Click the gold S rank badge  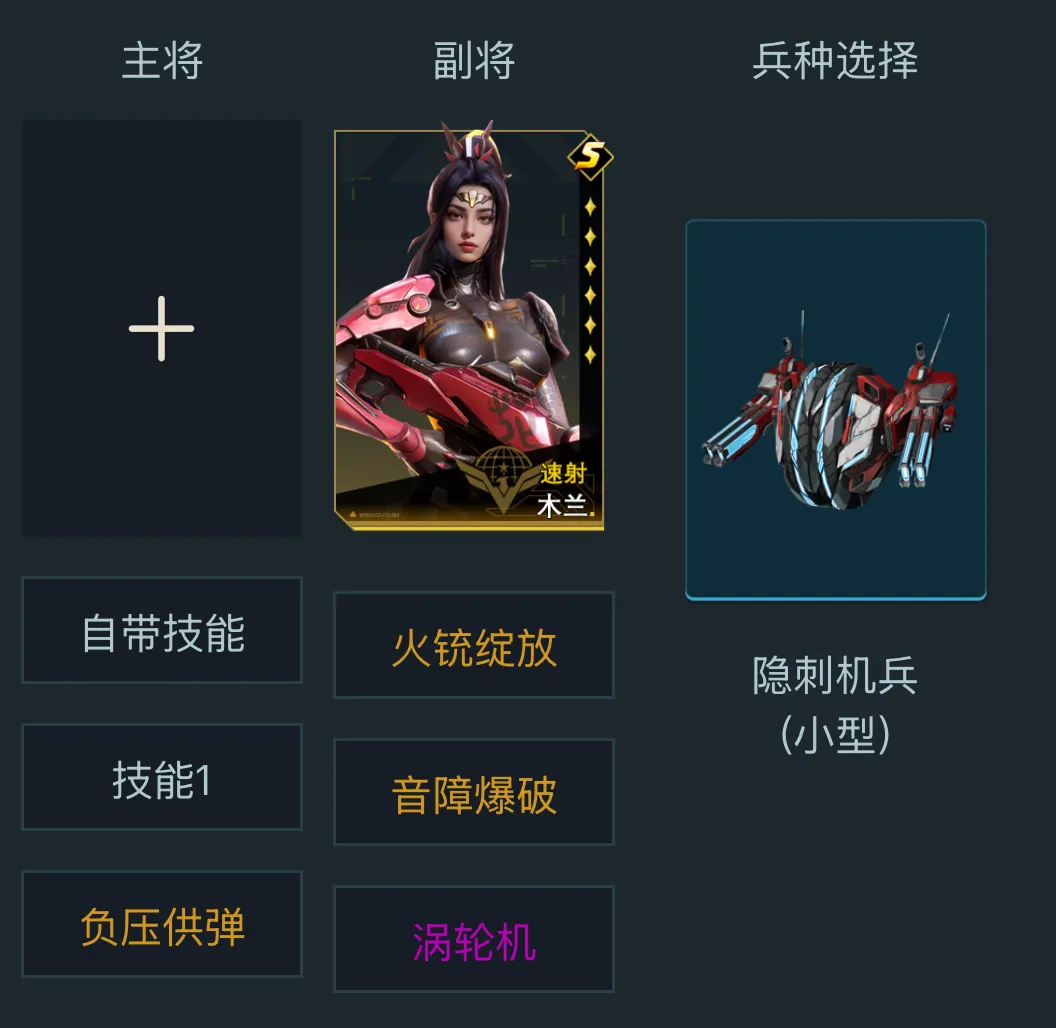(x=590, y=157)
